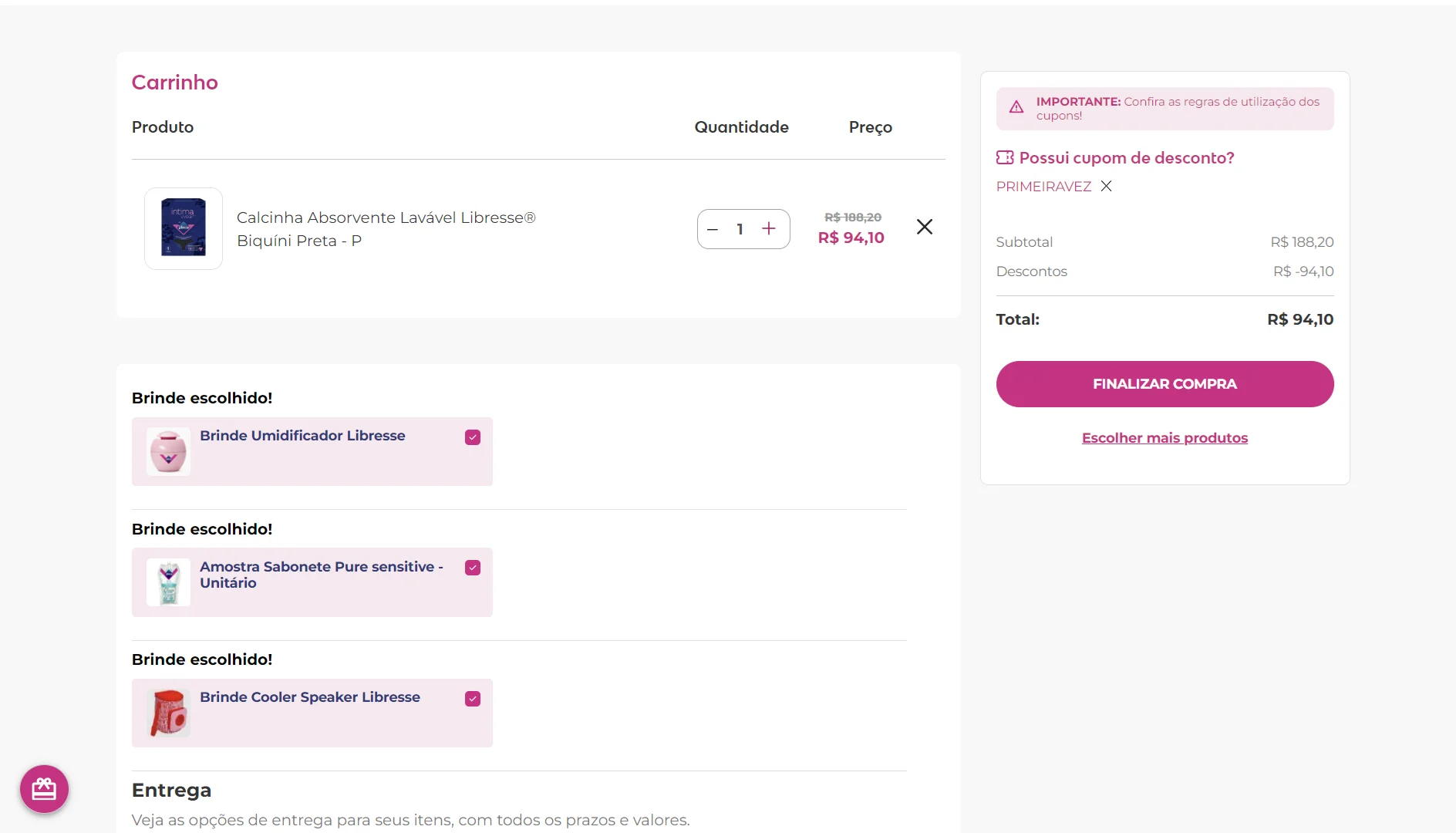Open Escolher mais produtos link

[1164, 437]
